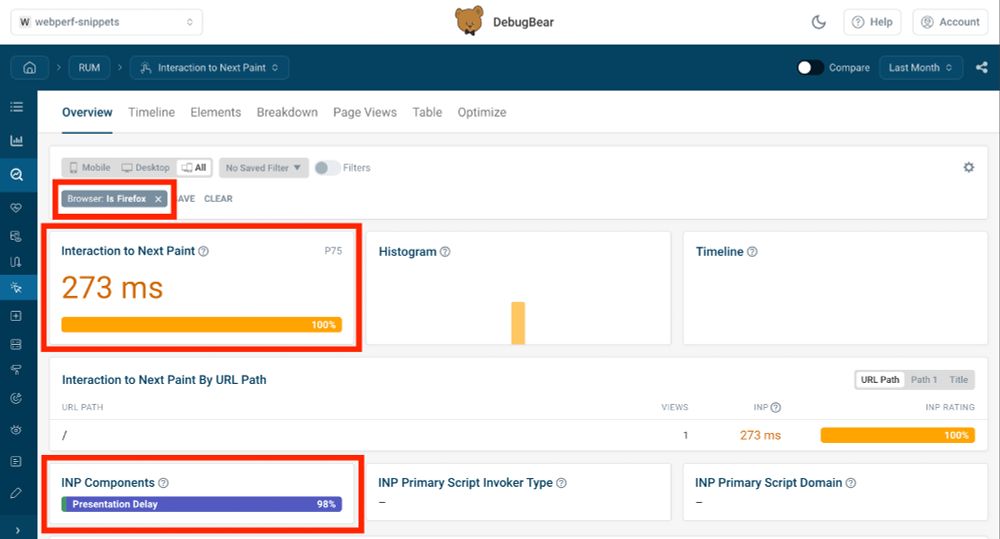This screenshot has height=539, width=1000.
Task: Select the magnifier chart sidebar icon
Action: pos(17,174)
